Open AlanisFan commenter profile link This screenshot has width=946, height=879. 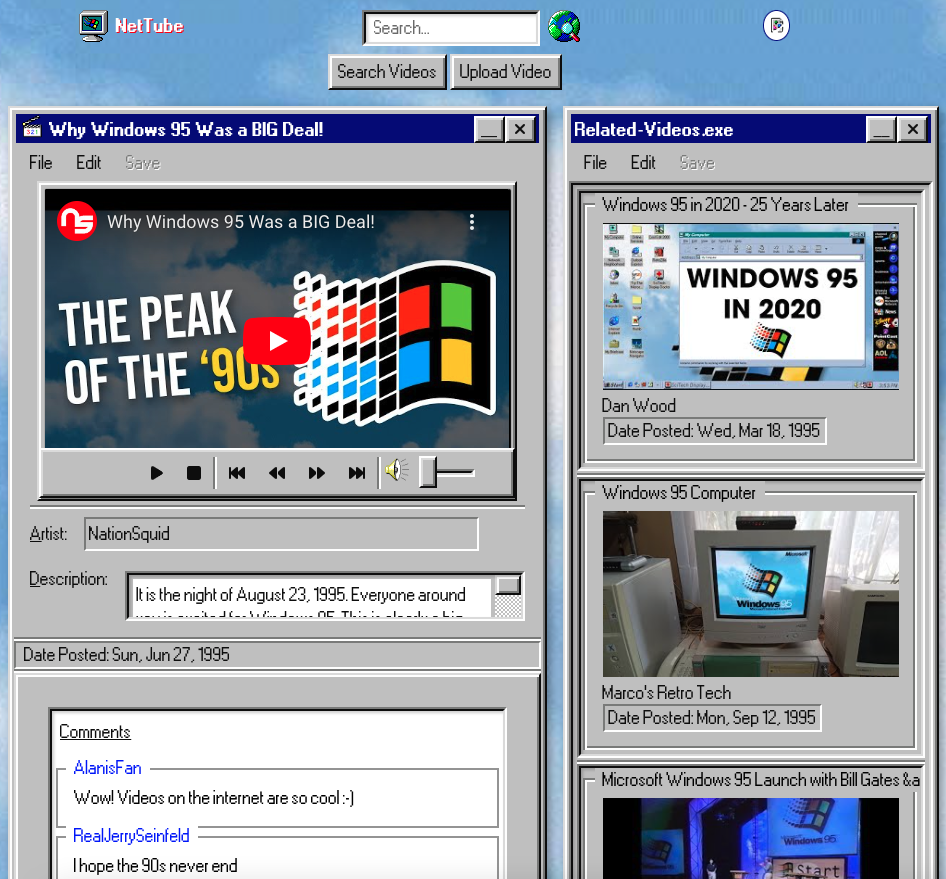[107, 768]
